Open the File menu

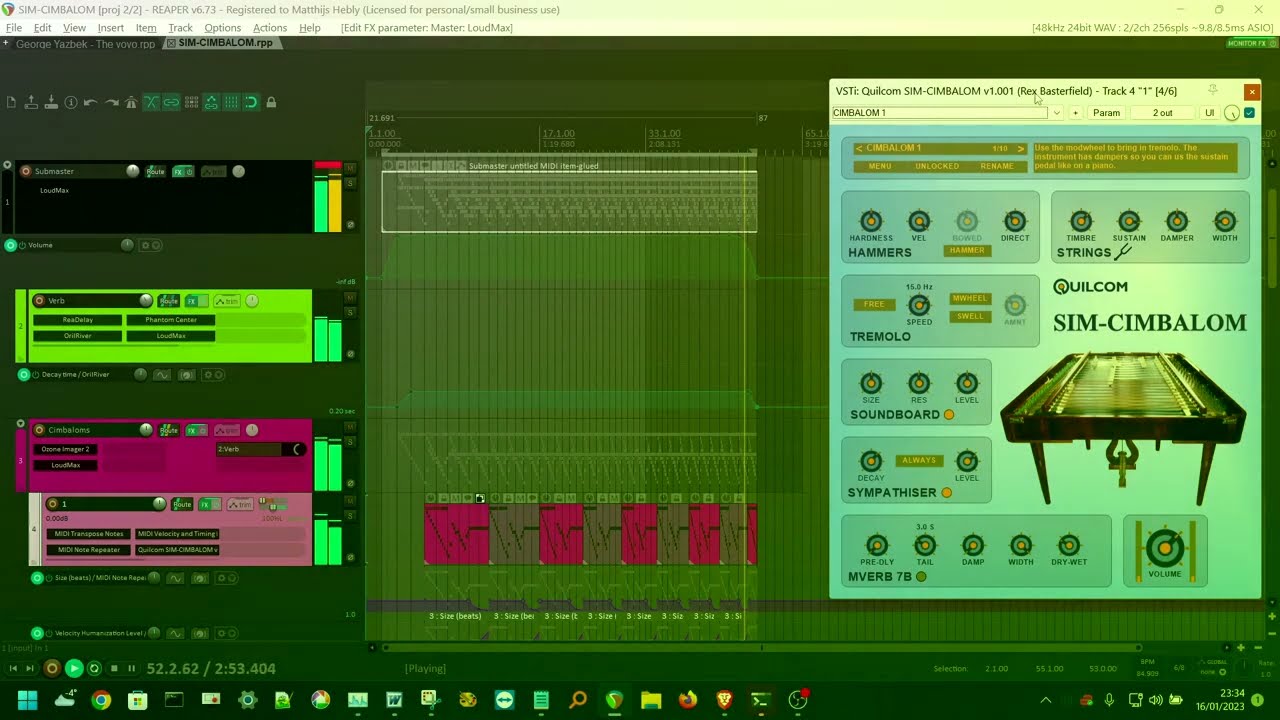tap(14, 28)
